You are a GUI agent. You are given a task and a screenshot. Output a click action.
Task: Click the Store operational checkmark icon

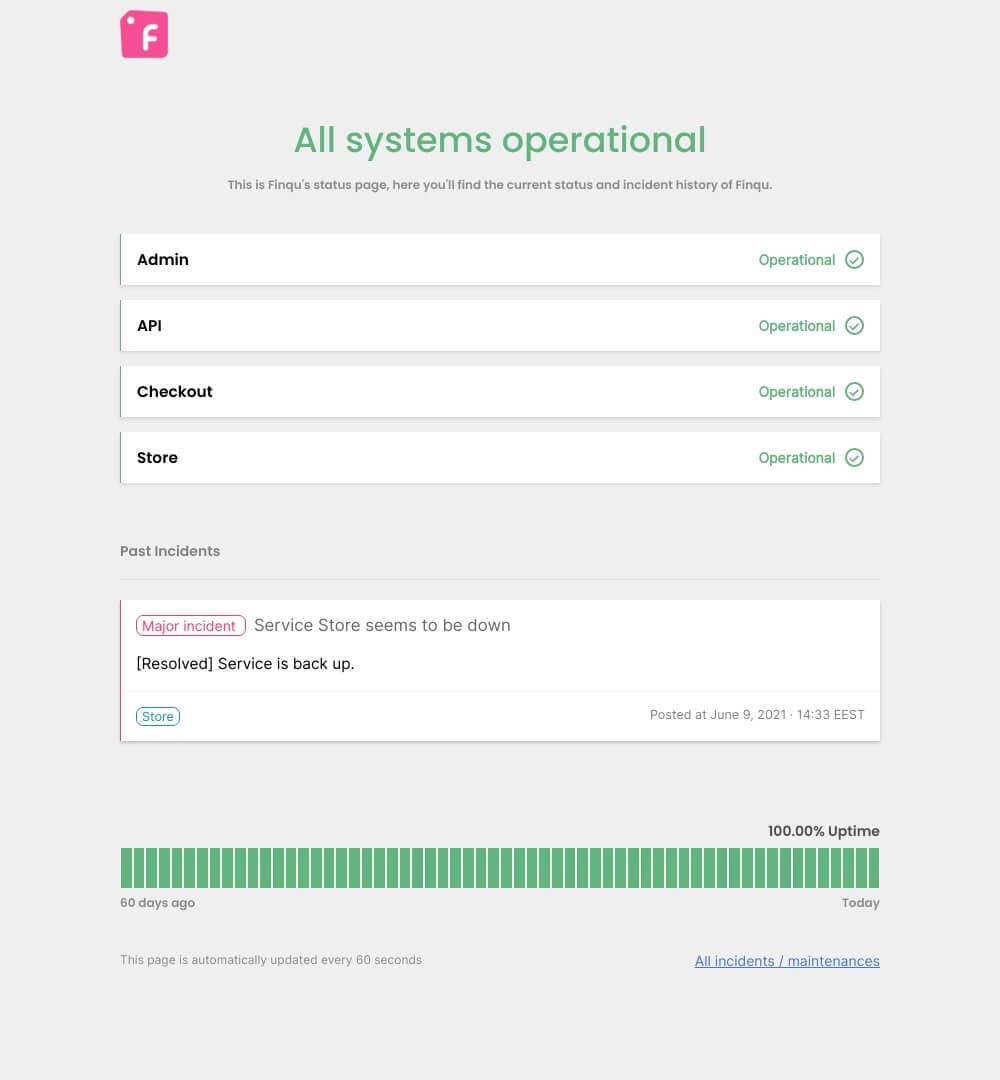(x=854, y=458)
